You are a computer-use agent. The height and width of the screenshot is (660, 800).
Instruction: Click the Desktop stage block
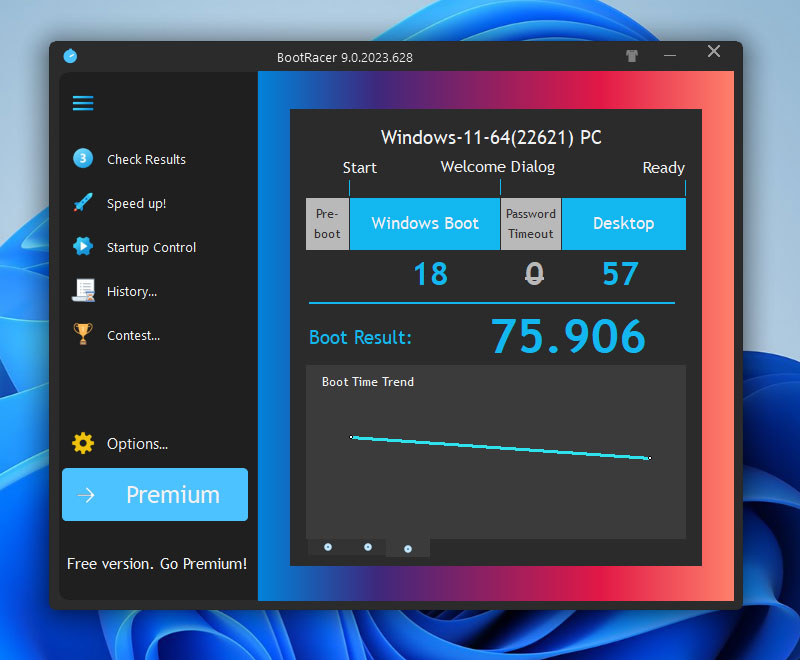tap(623, 223)
